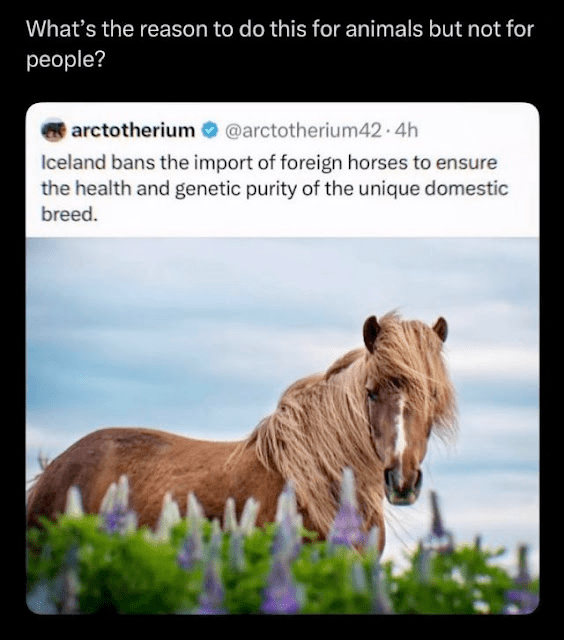The height and width of the screenshot is (640, 564).
Task: Click the blue verified checkmark badge
Action: click(210, 130)
